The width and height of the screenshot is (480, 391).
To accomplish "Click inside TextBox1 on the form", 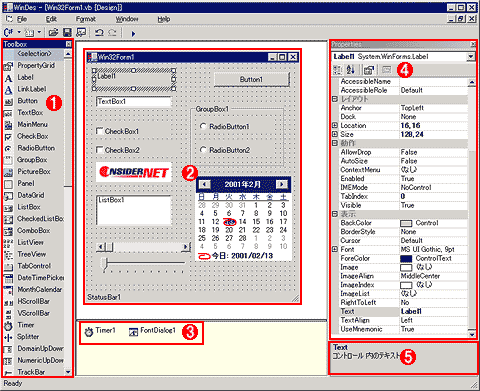I will coord(134,101).
